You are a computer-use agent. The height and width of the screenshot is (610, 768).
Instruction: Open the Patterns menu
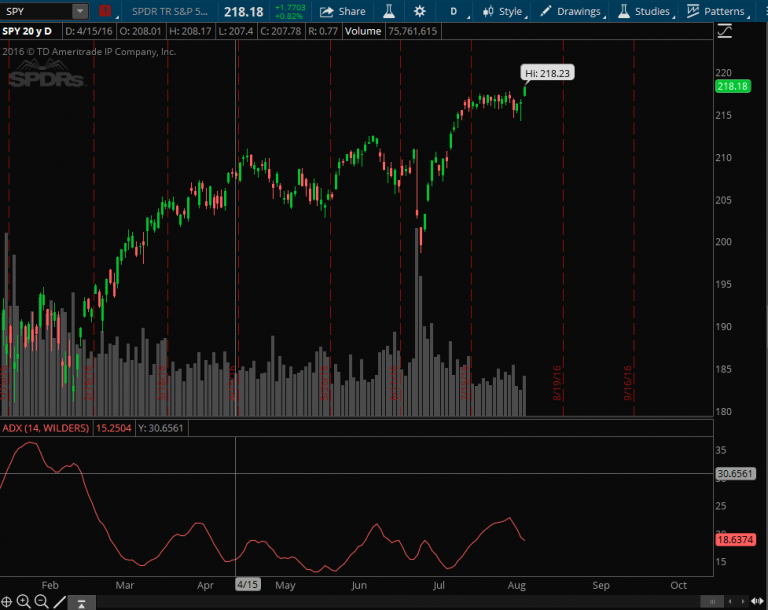pos(717,11)
